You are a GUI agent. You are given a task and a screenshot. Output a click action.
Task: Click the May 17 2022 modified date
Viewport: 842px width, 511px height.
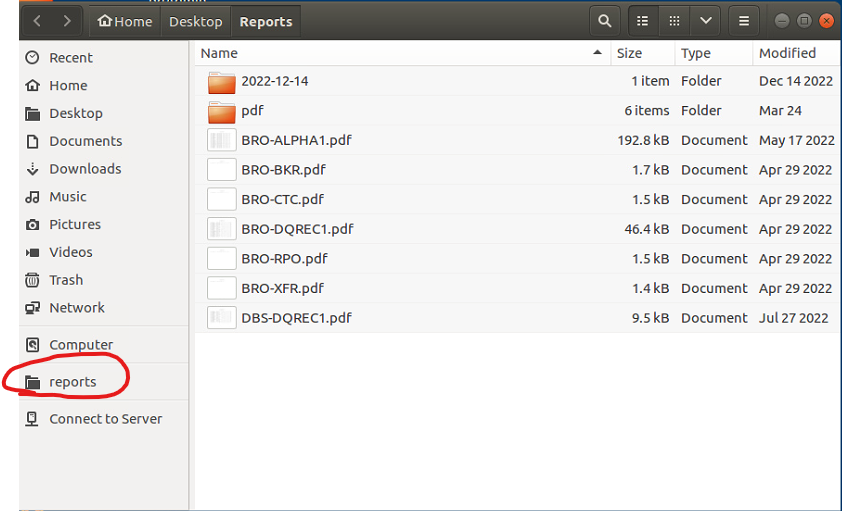click(797, 141)
